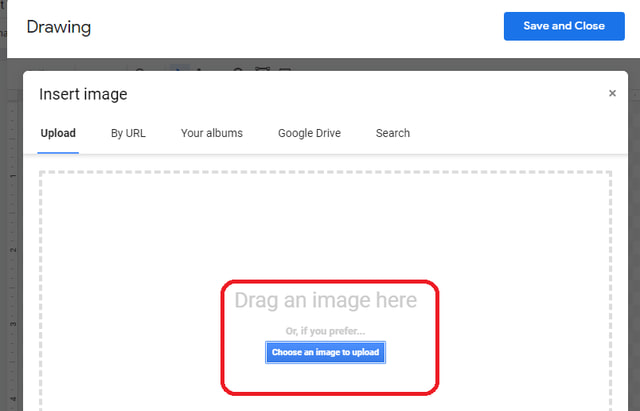Open the Search tab
Viewport: 640px width, 411px height.
(x=393, y=133)
